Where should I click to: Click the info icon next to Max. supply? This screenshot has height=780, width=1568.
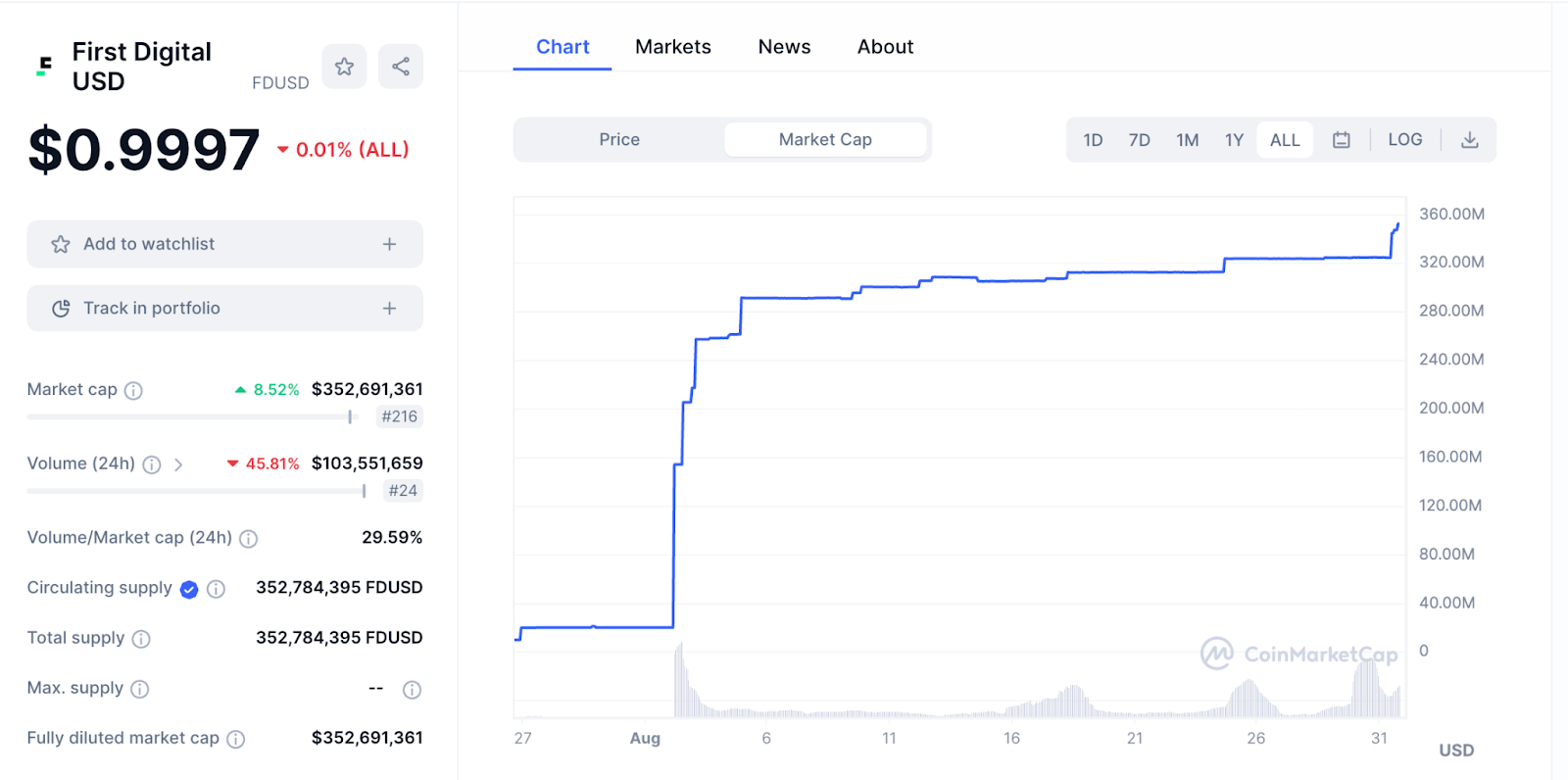140,689
